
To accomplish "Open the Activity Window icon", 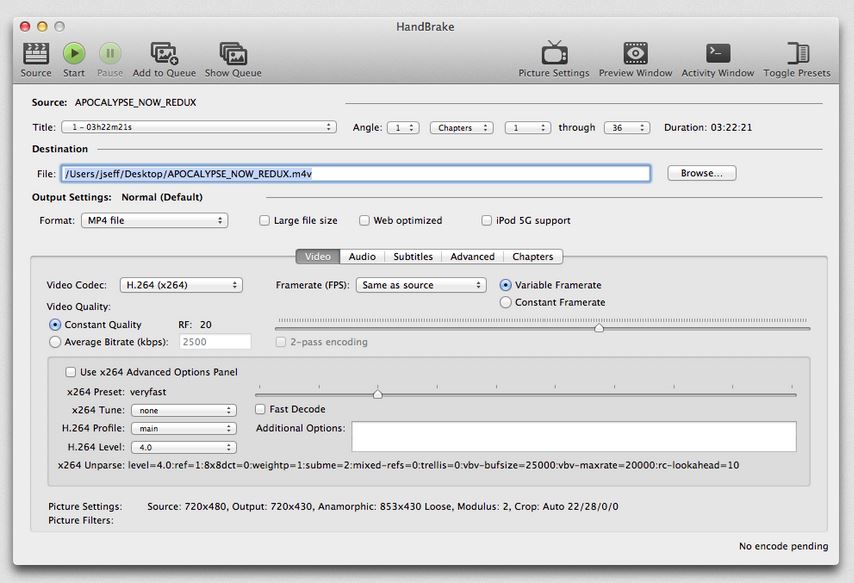I will pyautogui.click(x=718, y=54).
